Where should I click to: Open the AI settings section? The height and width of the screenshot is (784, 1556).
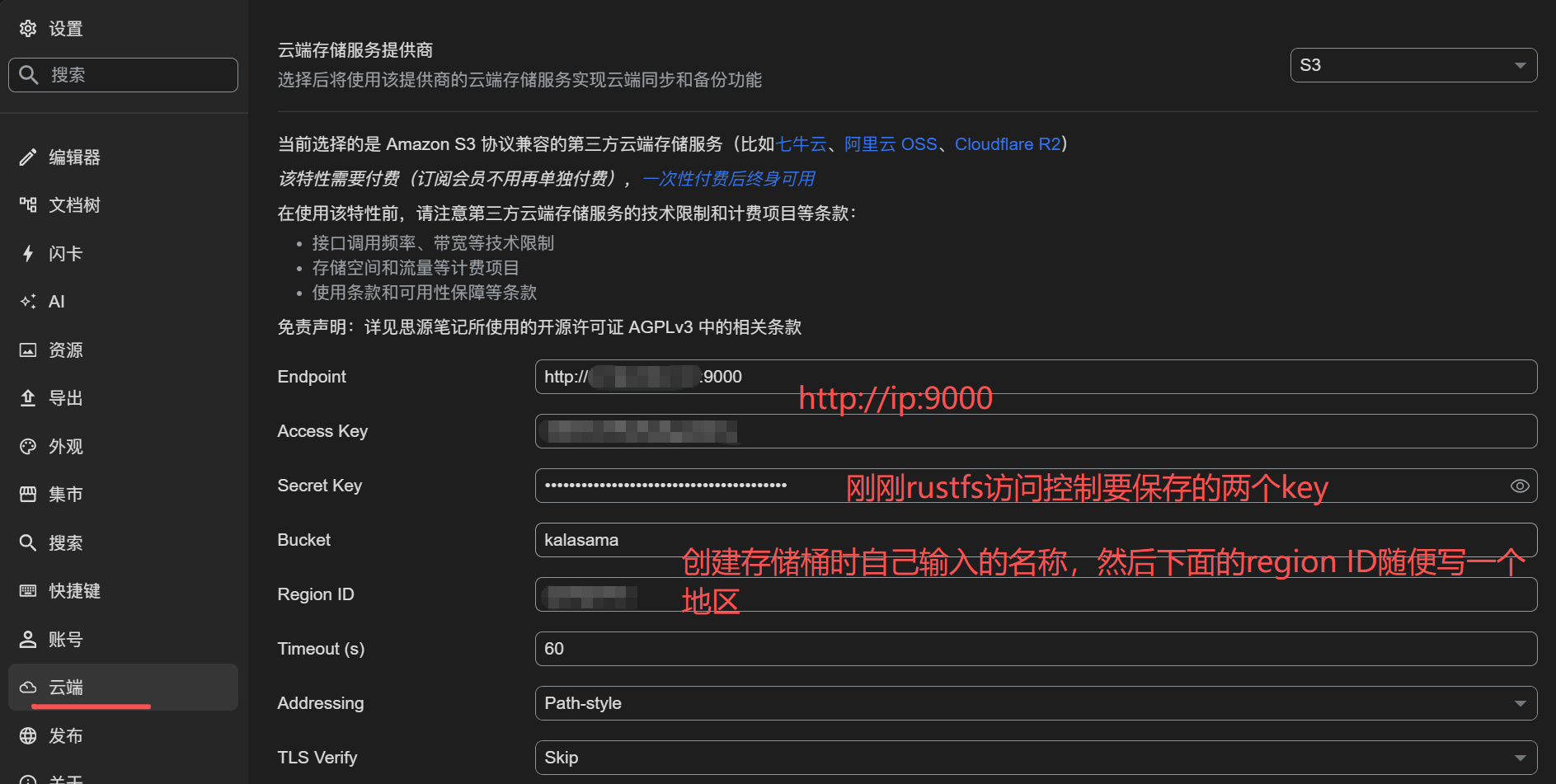(x=56, y=301)
